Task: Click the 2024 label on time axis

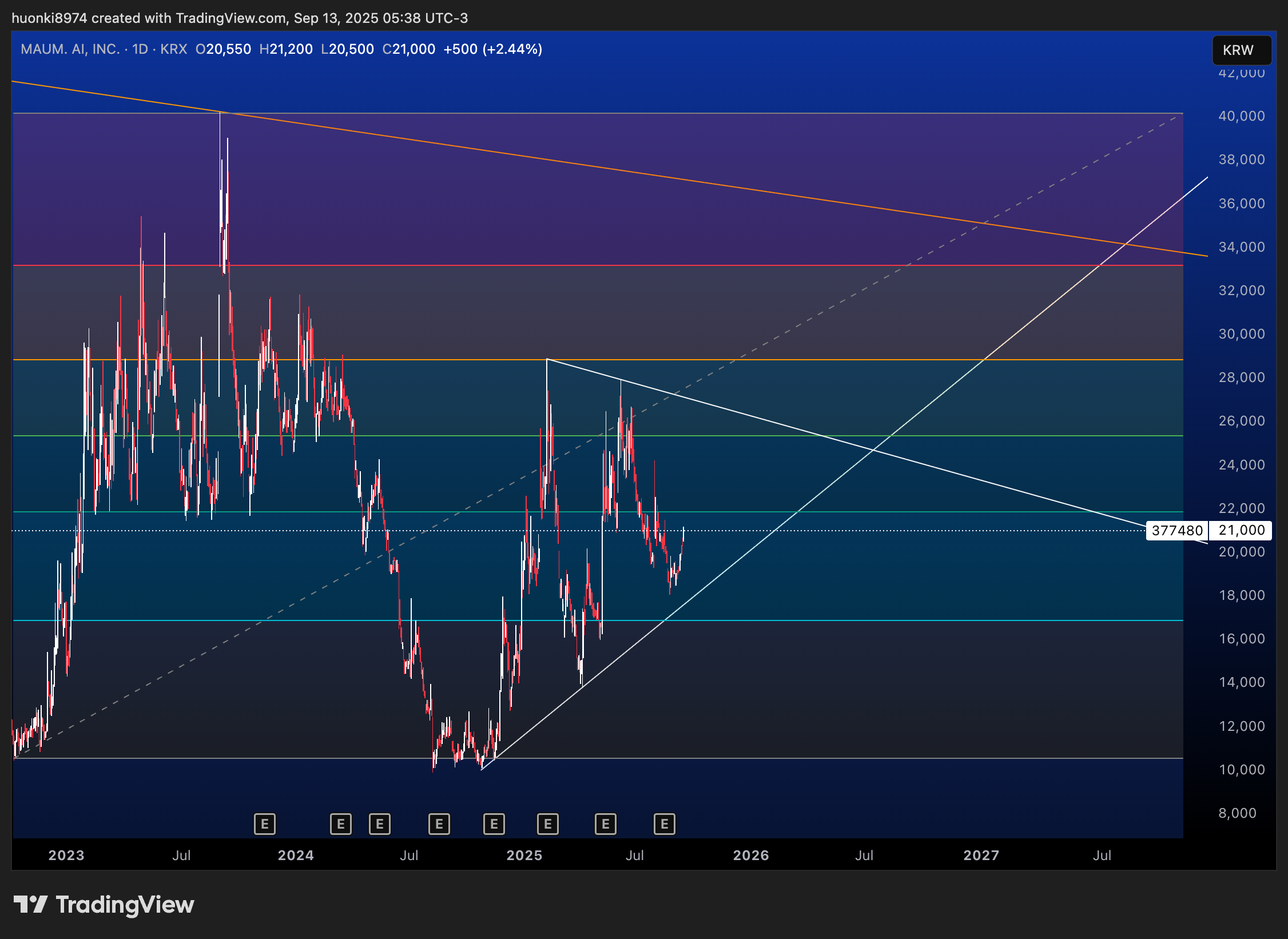Action: tap(295, 856)
